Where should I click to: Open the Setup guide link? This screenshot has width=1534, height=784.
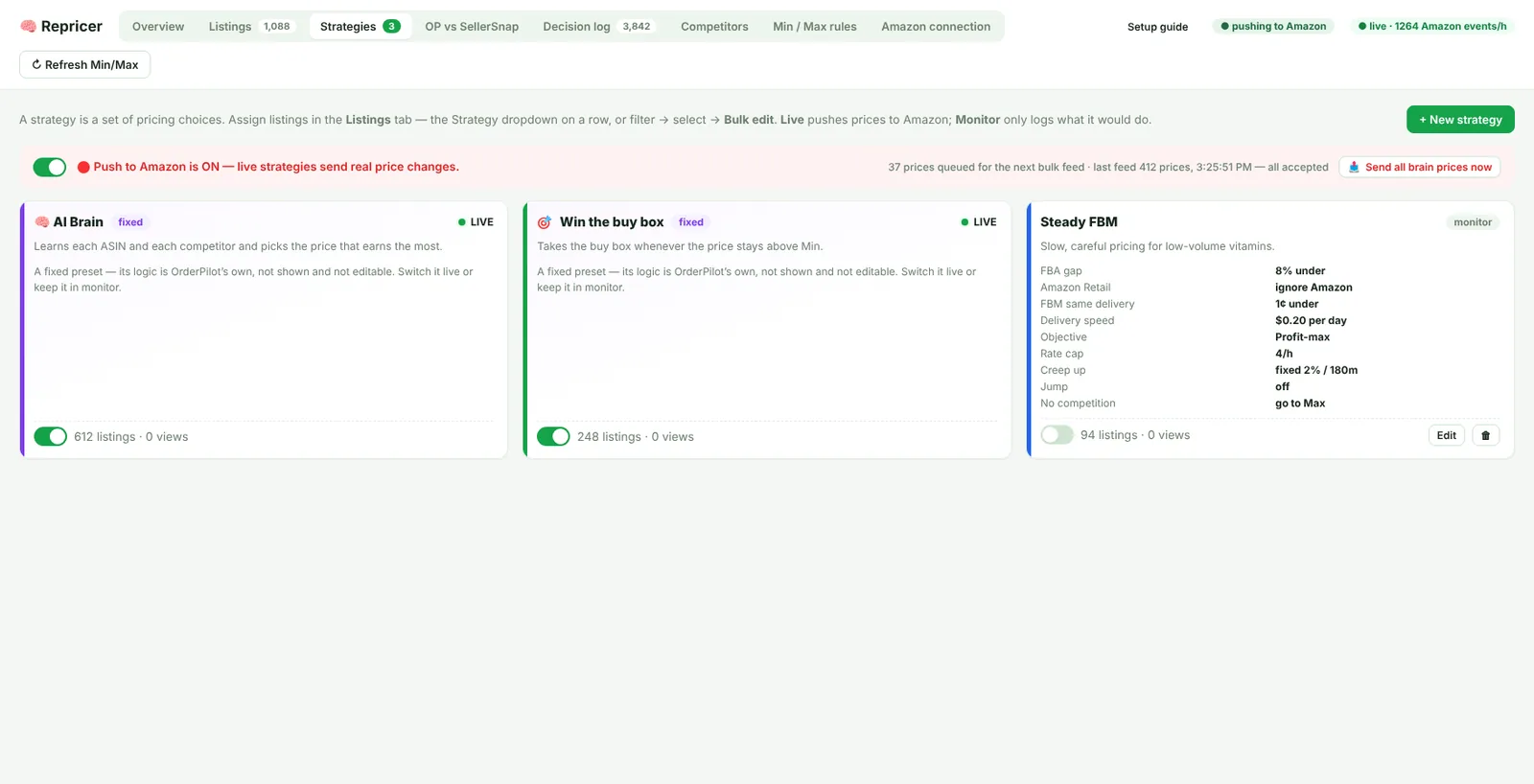[1157, 27]
